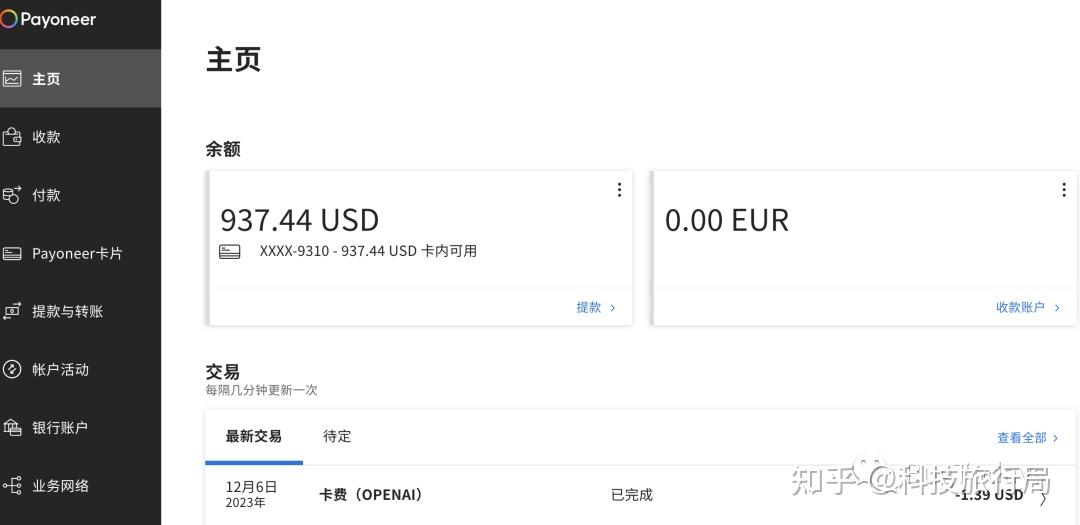This screenshot has height=525, width=1080.
Task: Click the 提款 withdraw link
Action: (595, 307)
